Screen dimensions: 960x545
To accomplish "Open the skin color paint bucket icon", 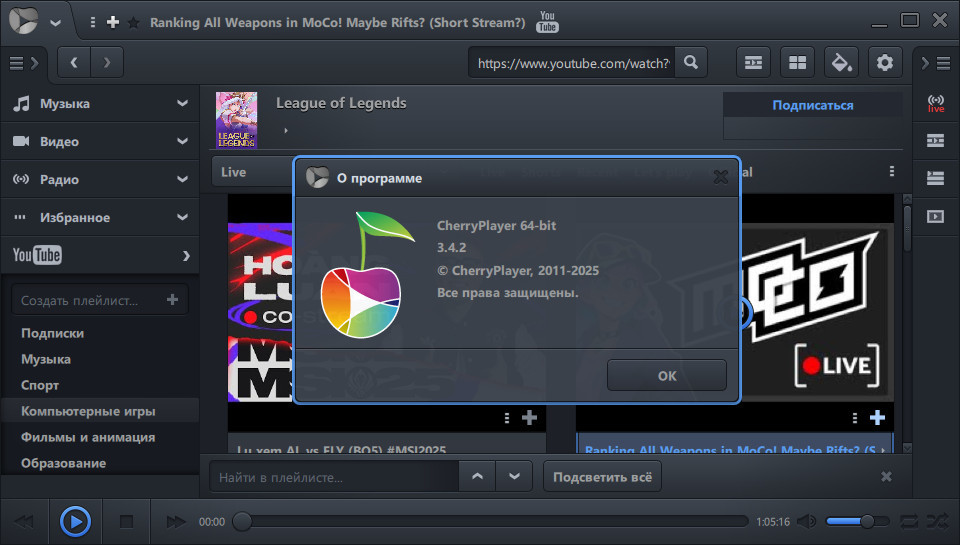I will tap(841, 62).
